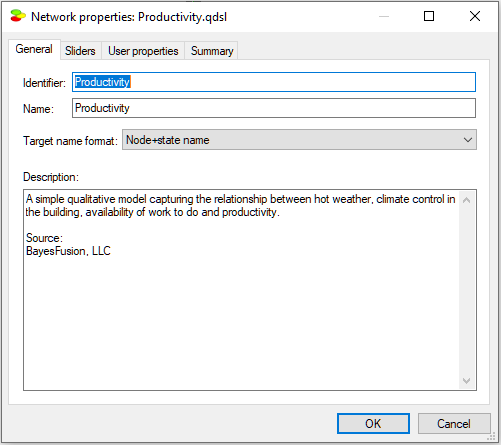Image resolution: width=501 pixels, height=445 pixels.
Task: Click the 'Target name format:' label
Action: coord(70,141)
